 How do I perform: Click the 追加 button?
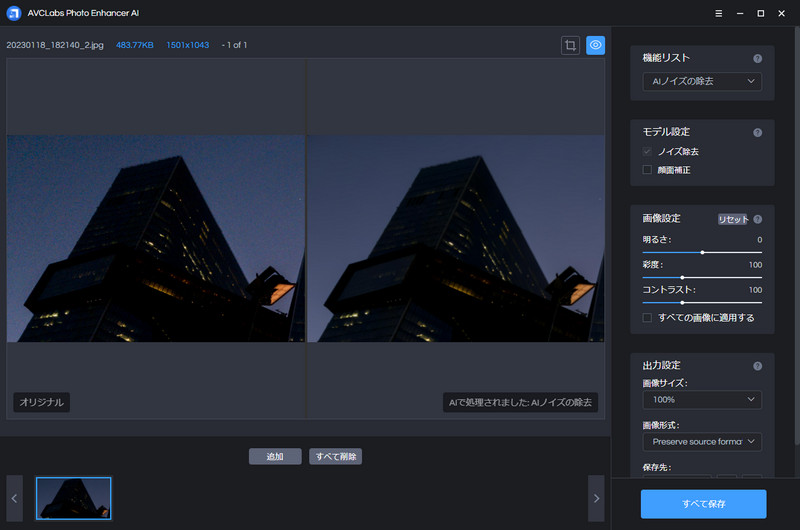point(275,456)
